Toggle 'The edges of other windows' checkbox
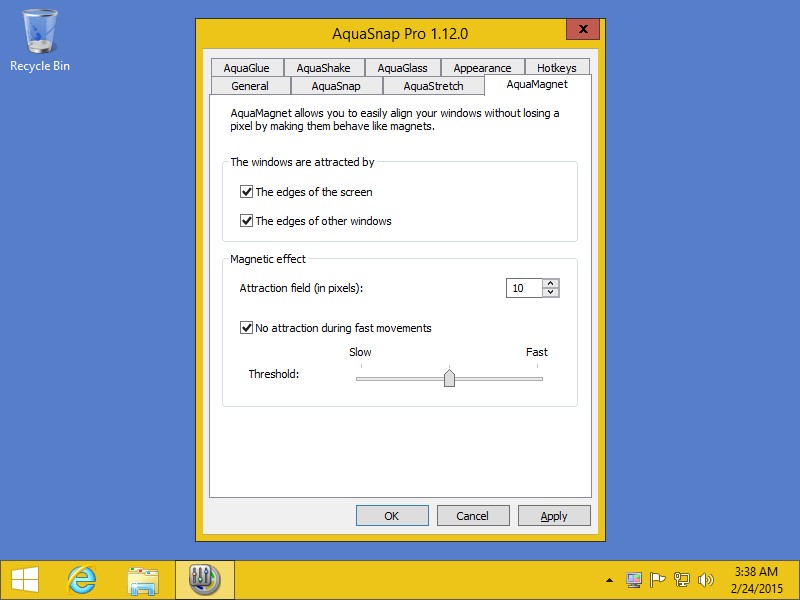Viewport: 800px width, 600px height. [246, 221]
